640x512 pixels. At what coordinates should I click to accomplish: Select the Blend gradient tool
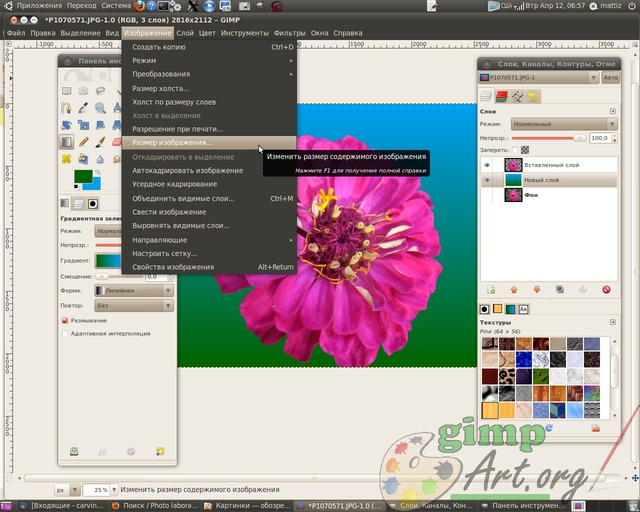point(66,142)
